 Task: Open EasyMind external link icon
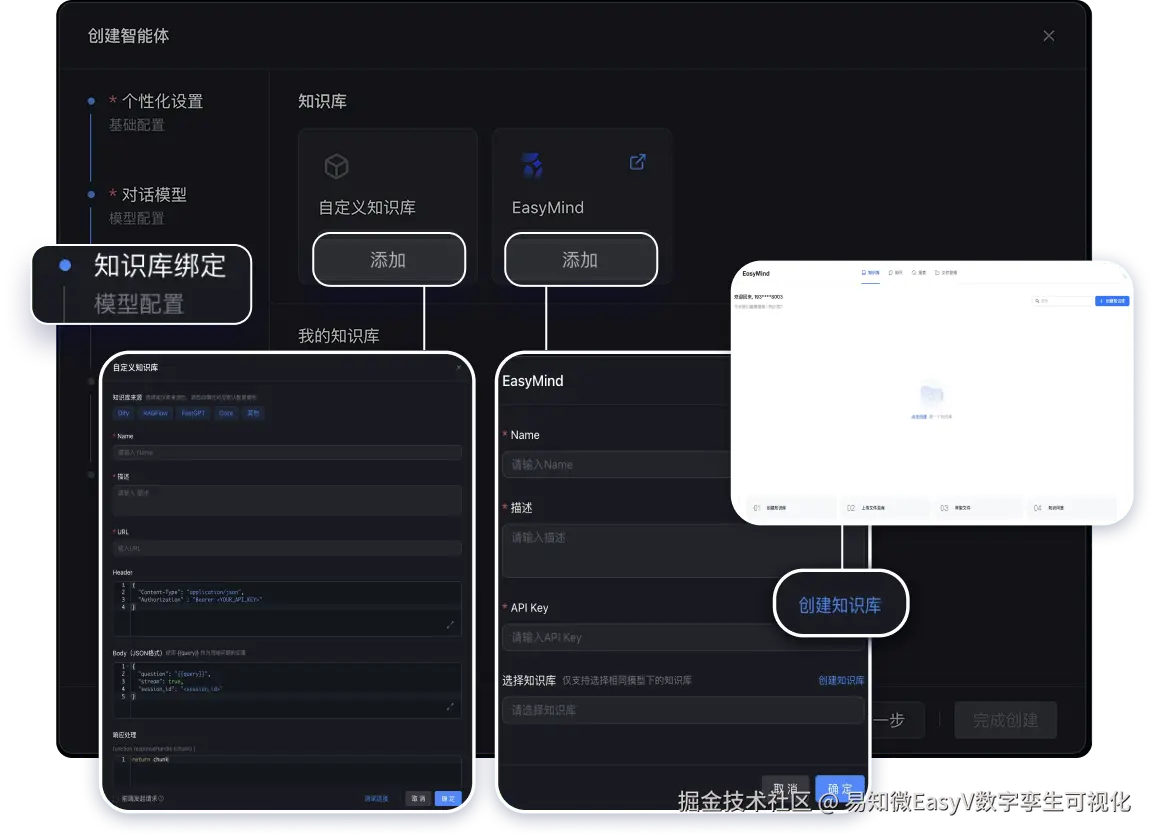(637, 162)
